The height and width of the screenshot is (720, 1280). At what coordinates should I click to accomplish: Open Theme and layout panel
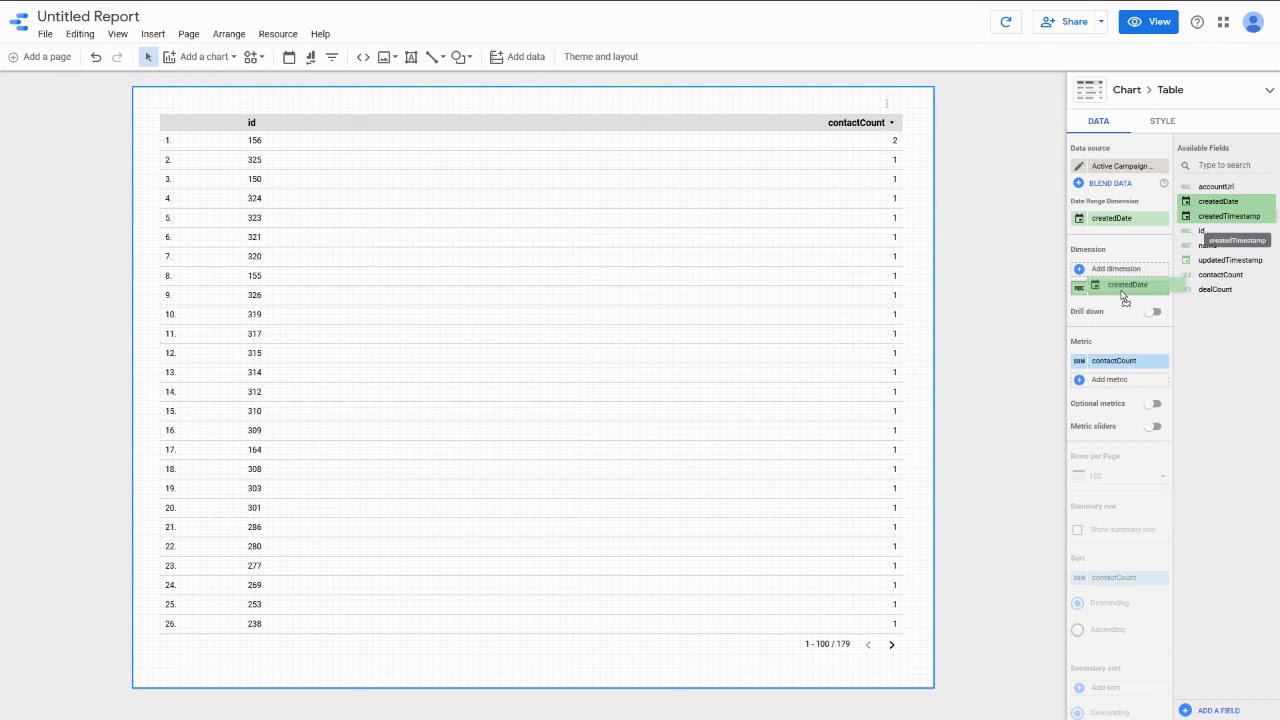[601, 57]
